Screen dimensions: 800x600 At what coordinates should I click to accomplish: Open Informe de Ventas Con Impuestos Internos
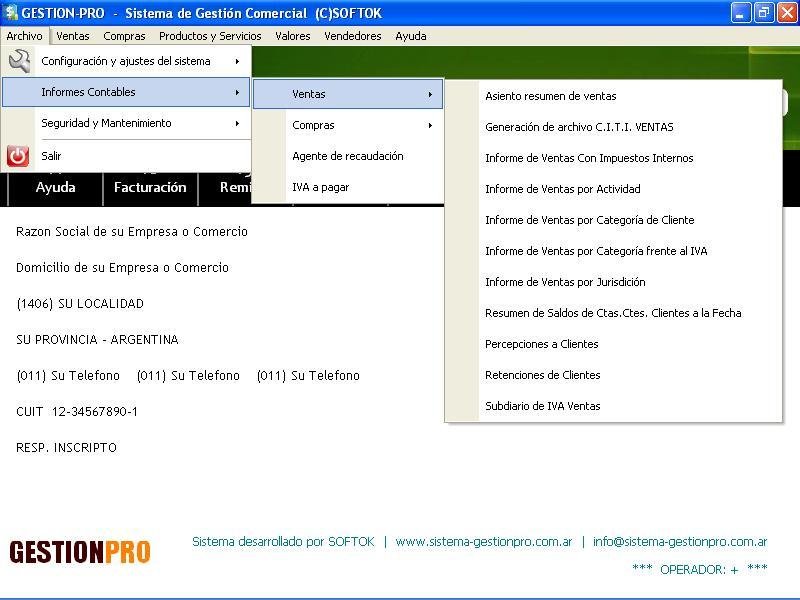589,158
